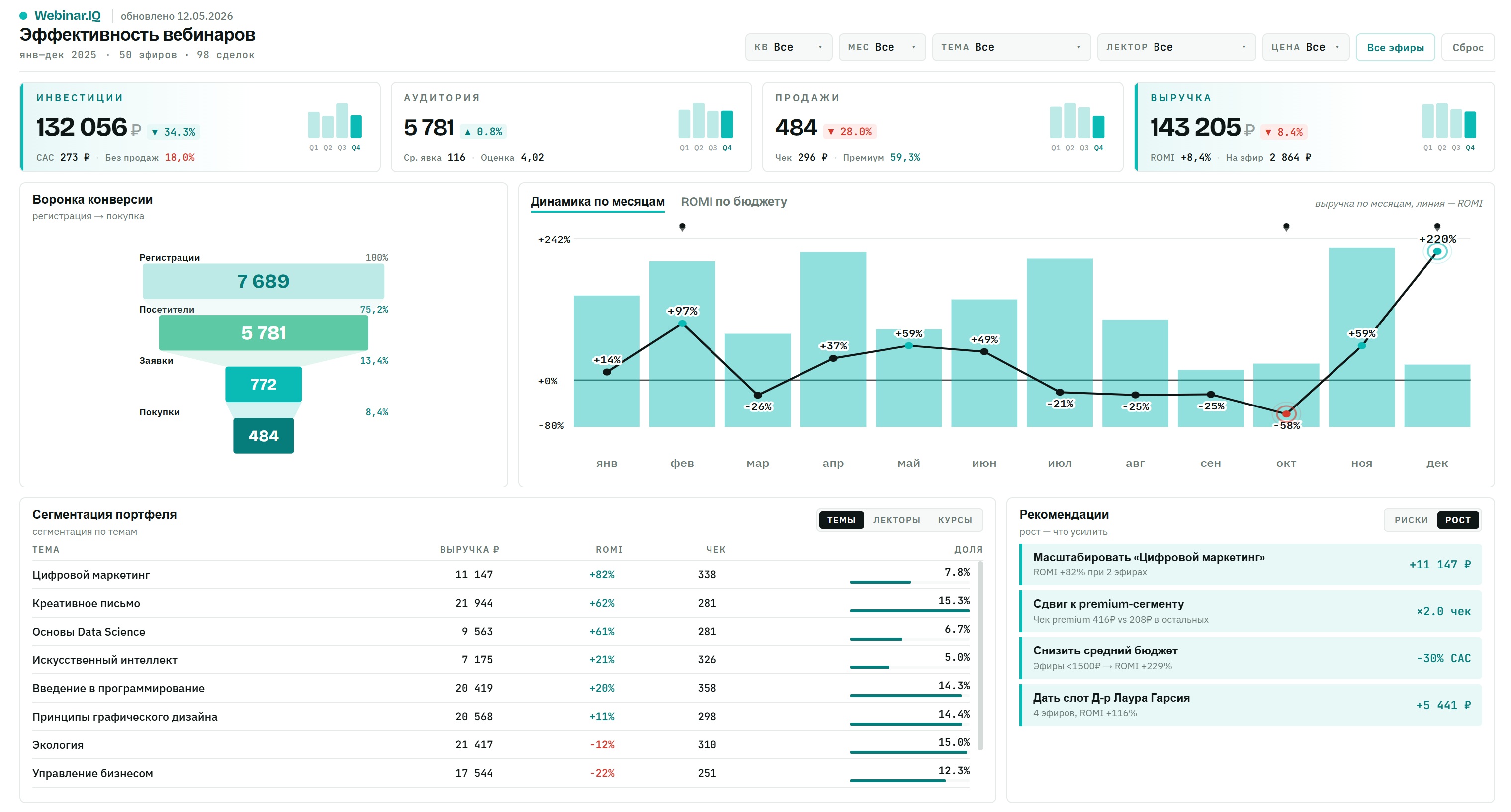1511x812 pixels.
Task: Select the Экология table row
Action: [x=501, y=744]
